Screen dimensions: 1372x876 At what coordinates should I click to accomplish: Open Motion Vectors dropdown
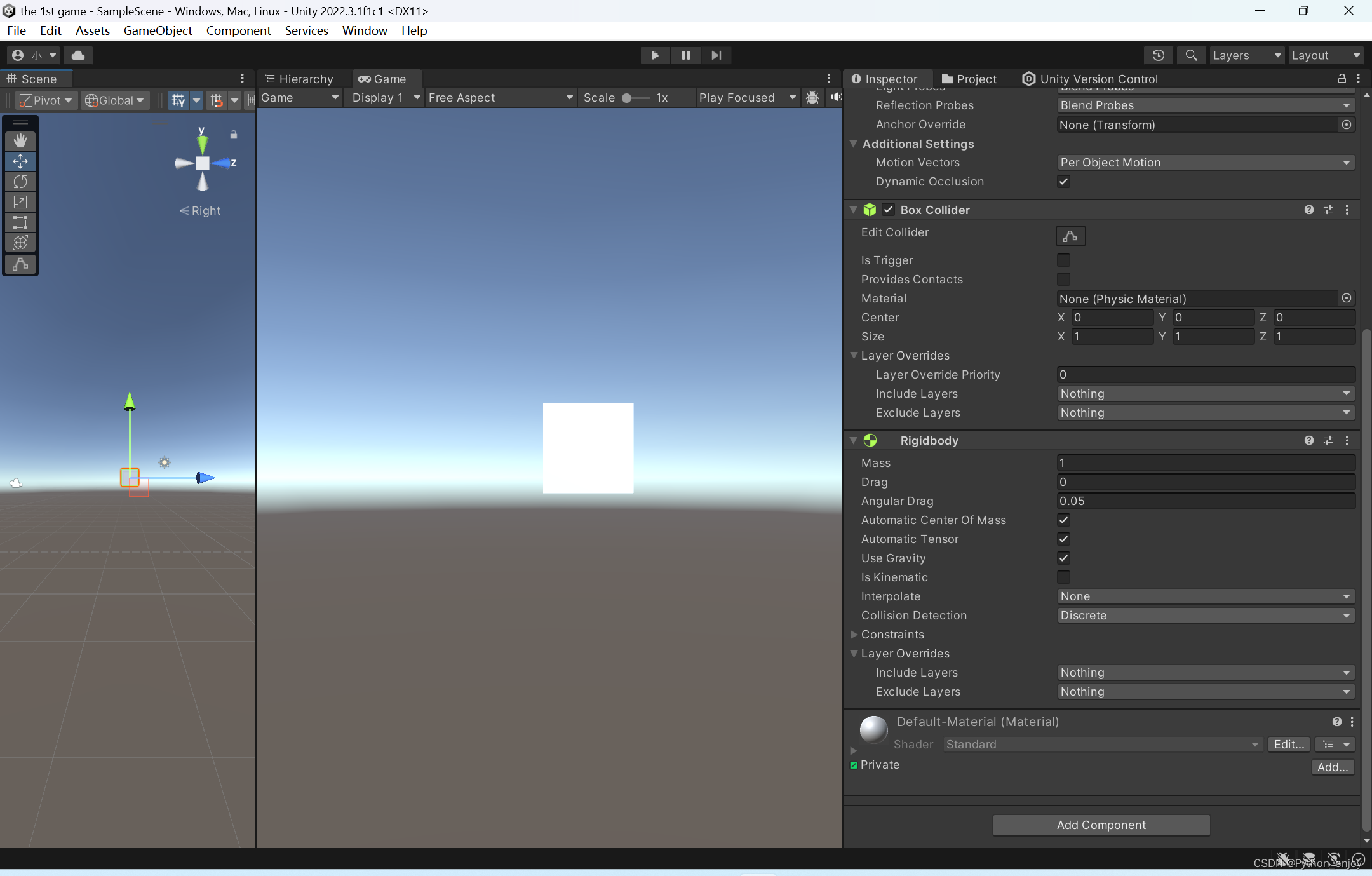[x=1206, y=163]
